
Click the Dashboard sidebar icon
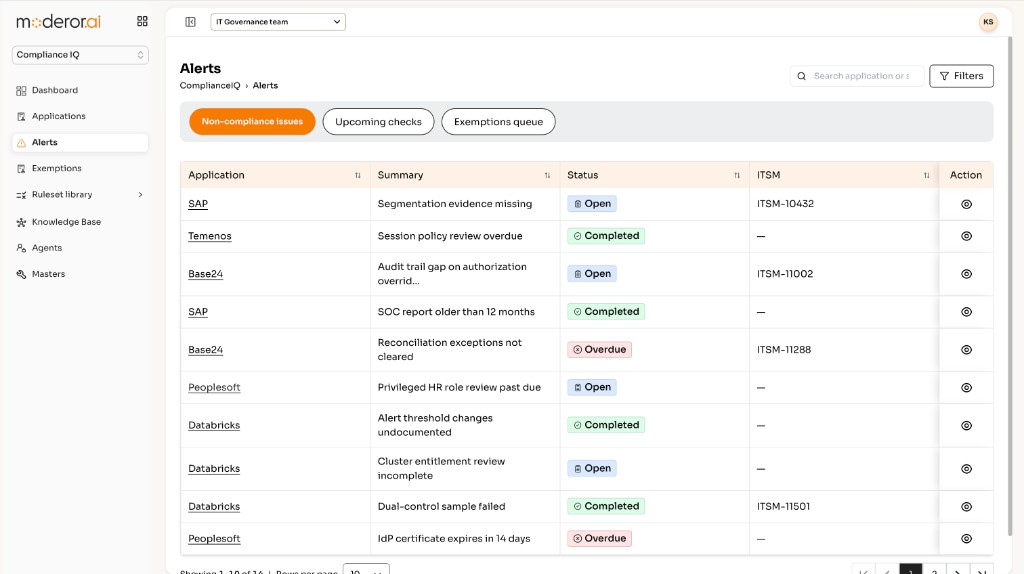click(21, 91)
